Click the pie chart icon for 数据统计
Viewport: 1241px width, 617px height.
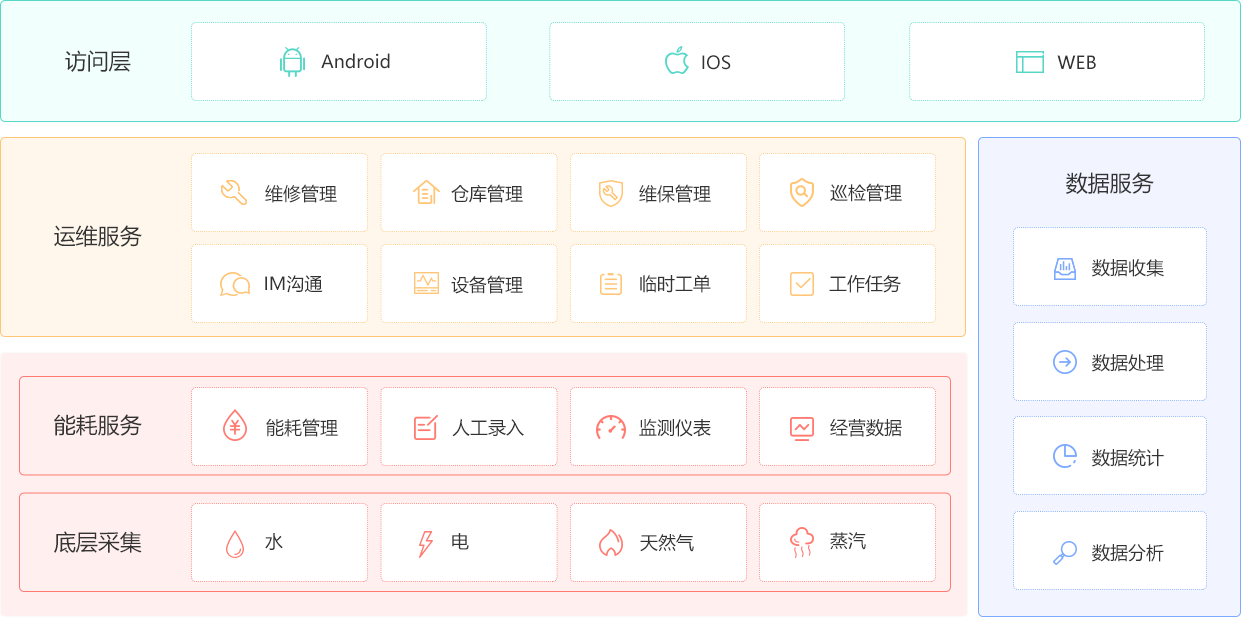1065,457
